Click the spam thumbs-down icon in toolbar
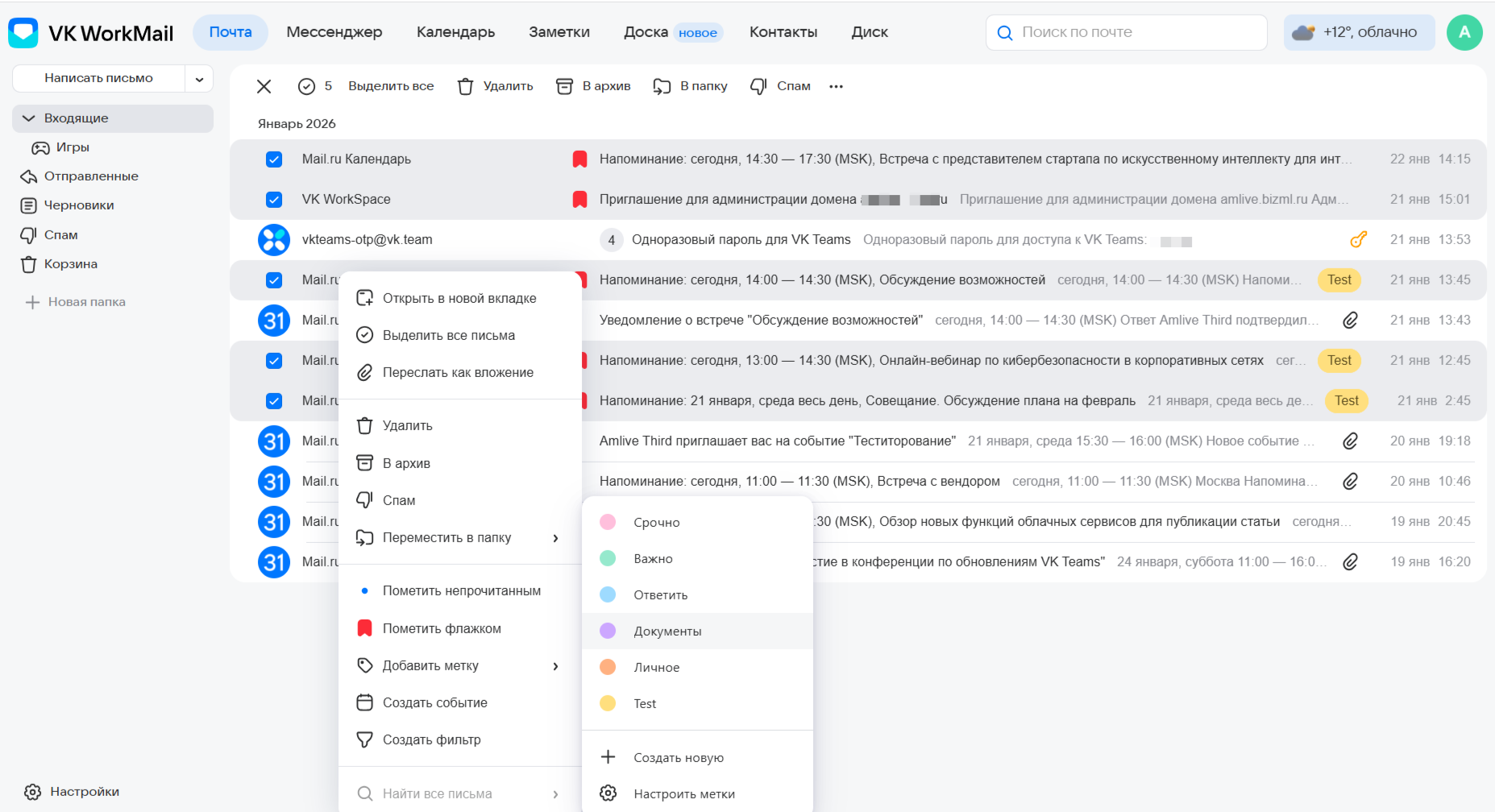Screen dimensions: 1495x812 pos(758,86)
